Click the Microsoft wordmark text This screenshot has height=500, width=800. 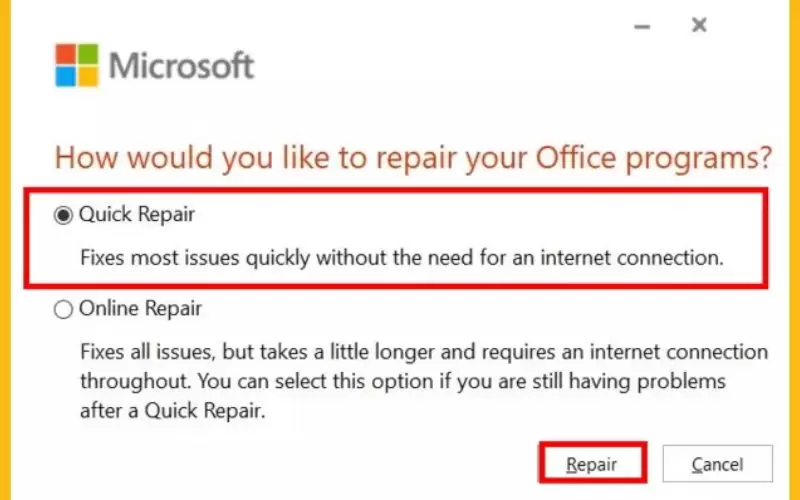181,66
